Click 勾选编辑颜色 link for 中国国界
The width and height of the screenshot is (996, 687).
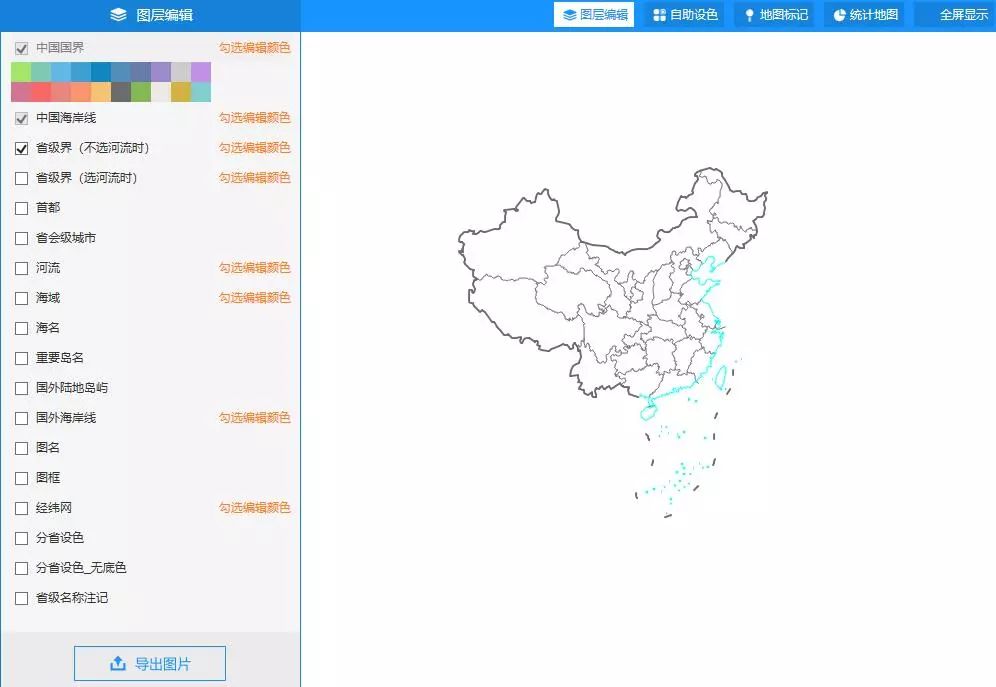[254, 48]
